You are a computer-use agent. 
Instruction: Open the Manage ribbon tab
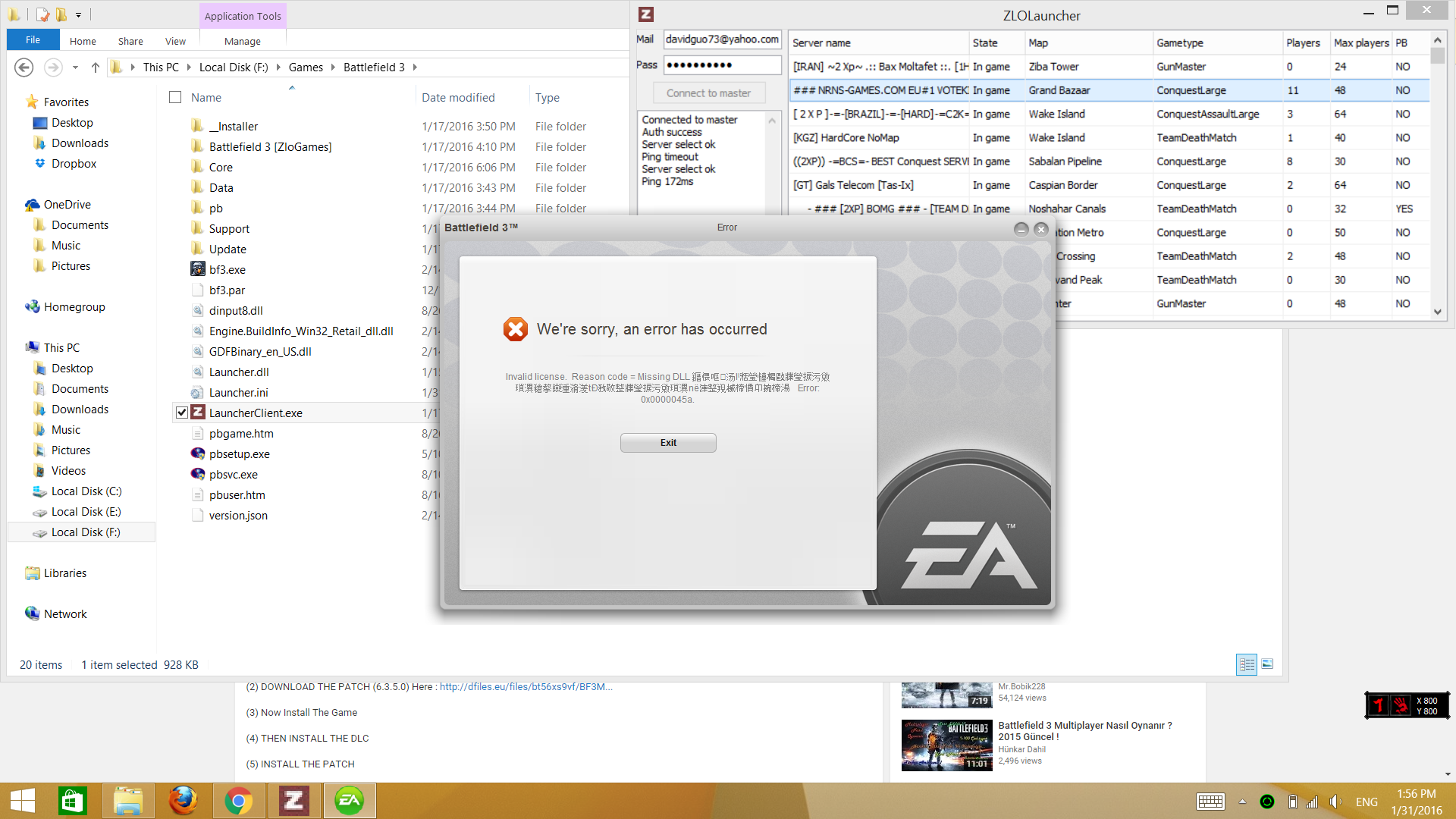point(243,41)
